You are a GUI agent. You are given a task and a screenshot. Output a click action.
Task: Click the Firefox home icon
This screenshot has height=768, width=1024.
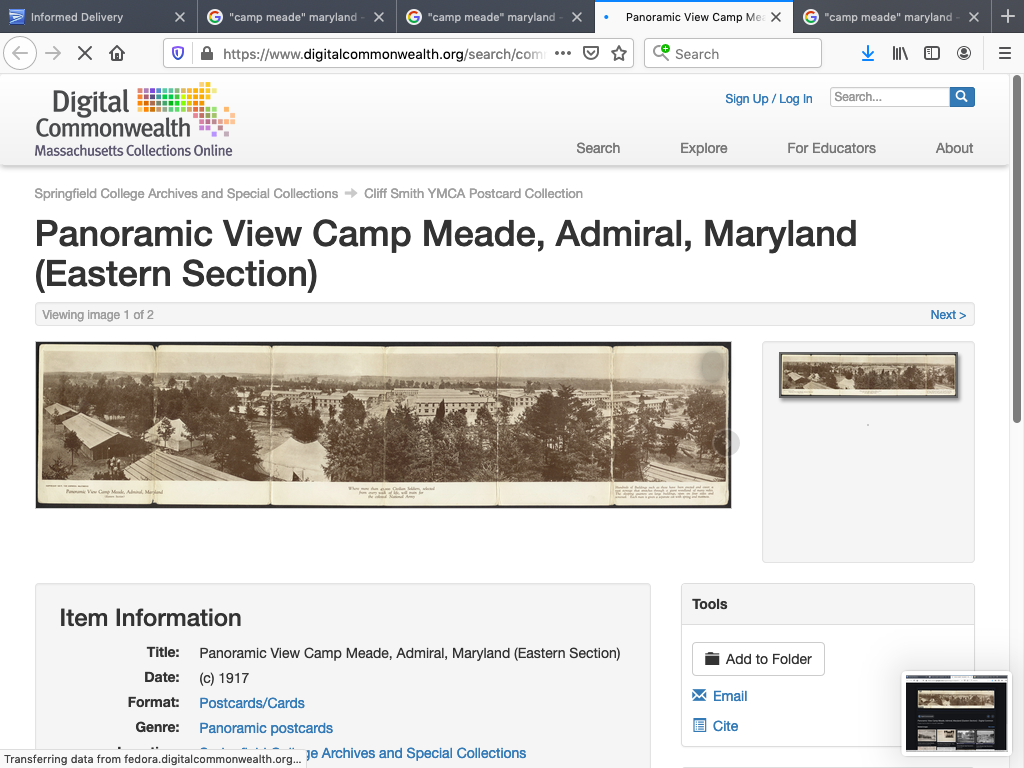(x=117, y=54)
